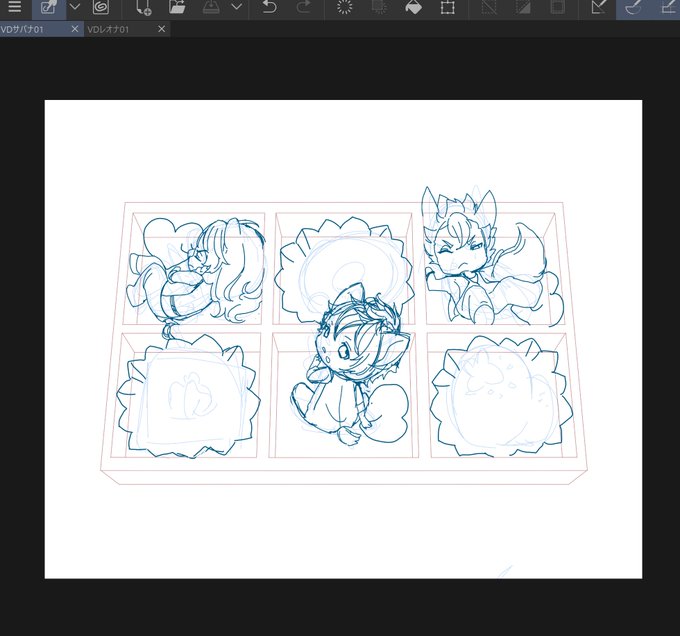The image size is (680, 636).
Task: Click the Invert Selection icon
Action: coord(523,7)
